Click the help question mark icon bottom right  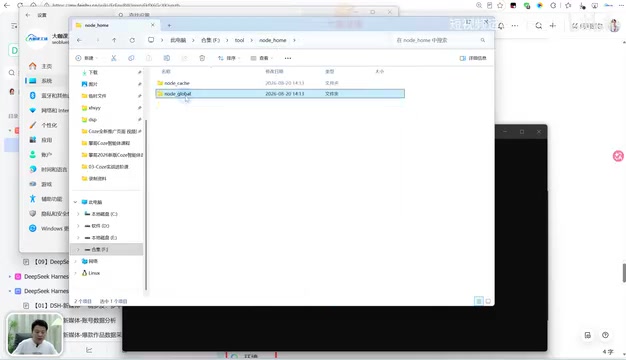pyautogui.click(x=605, y=335)
